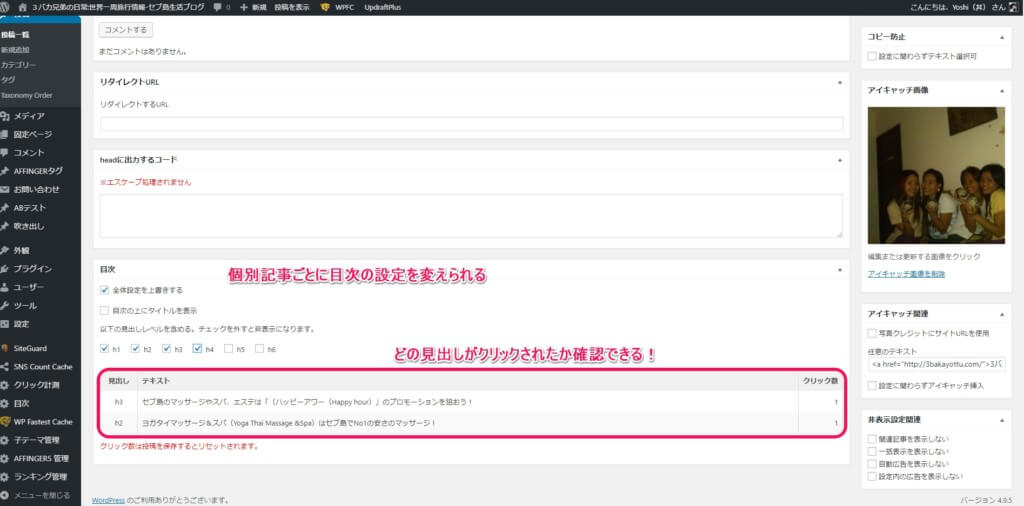The height and width of the screenshot is (506, 1024).
Task: Collapse the headに出力するコード panel arrow
Action: click(x=839, y=160)
